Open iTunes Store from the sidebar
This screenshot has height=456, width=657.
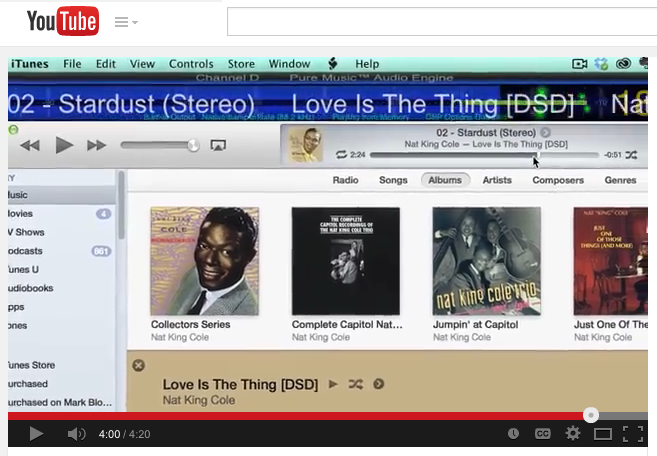click(x=62, y=365)
